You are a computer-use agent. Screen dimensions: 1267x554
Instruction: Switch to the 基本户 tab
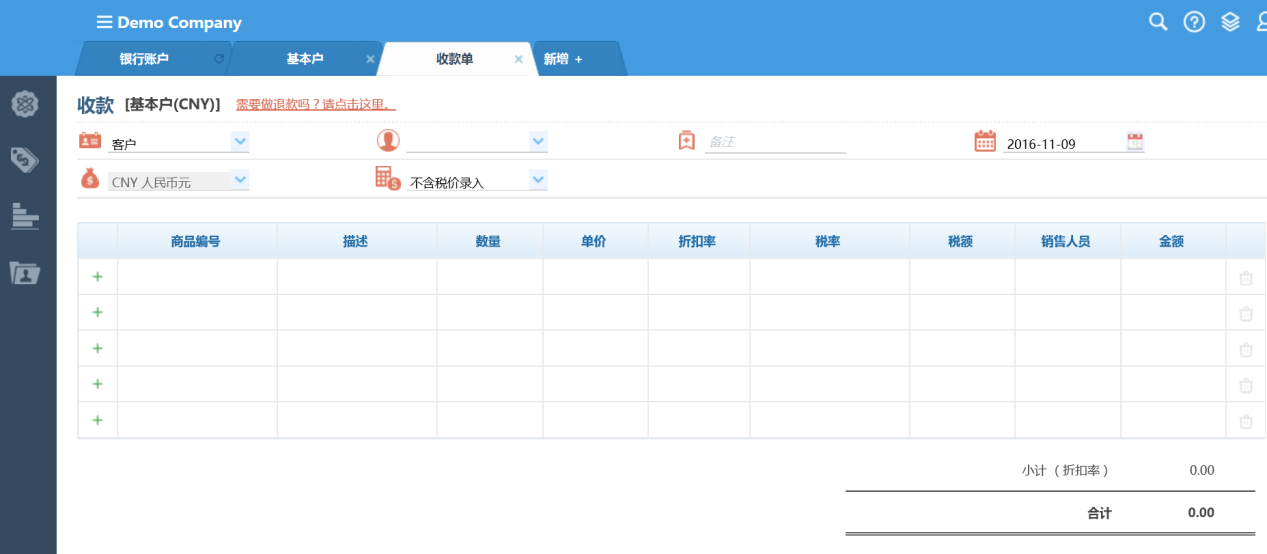[304, 59]
